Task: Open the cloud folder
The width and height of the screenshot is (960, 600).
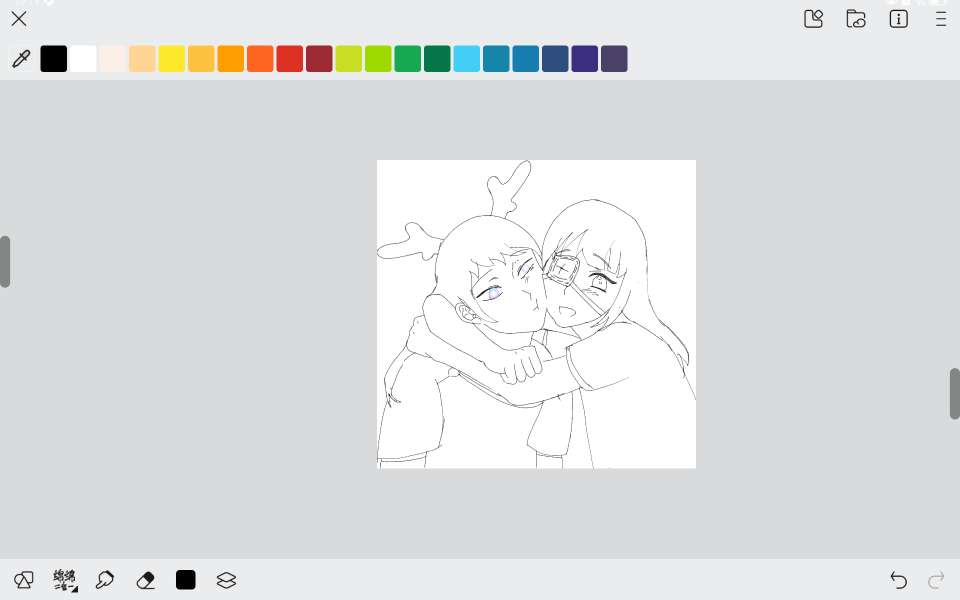Action: (856, 19)
